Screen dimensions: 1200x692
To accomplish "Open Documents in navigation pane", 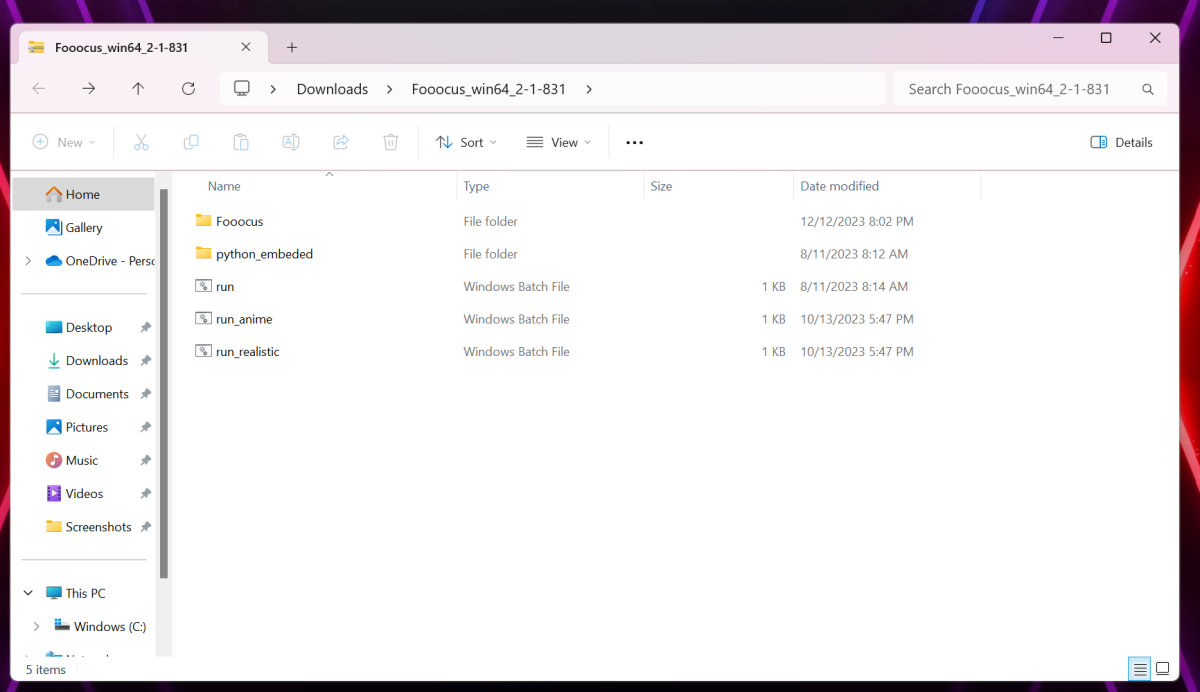I will 88,394.
